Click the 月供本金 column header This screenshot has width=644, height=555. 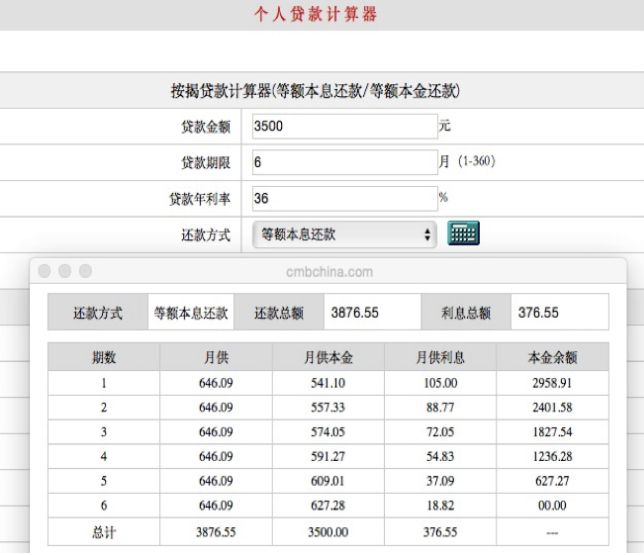[327, 357]
